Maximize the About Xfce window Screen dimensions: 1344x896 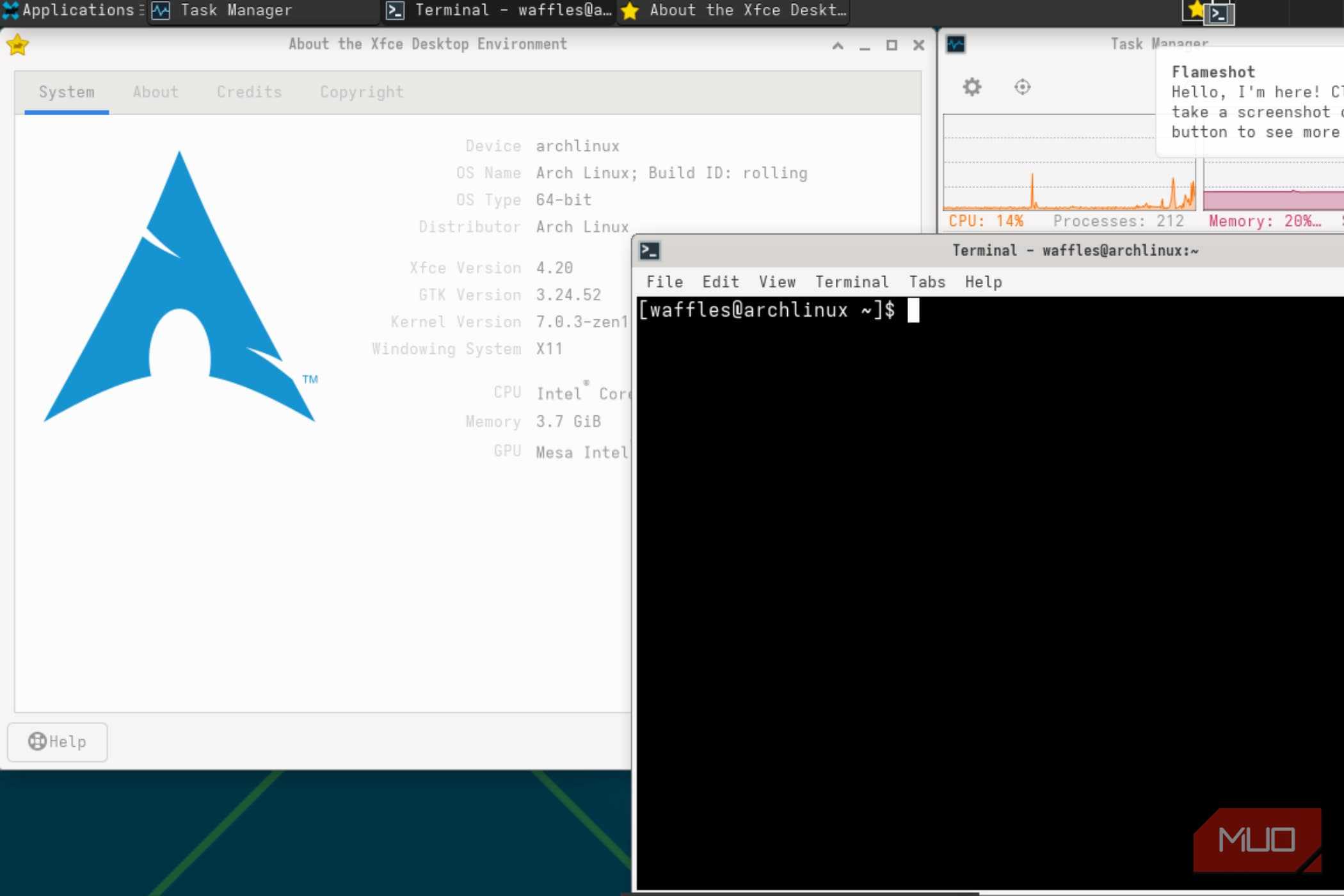tap(892, 45)
